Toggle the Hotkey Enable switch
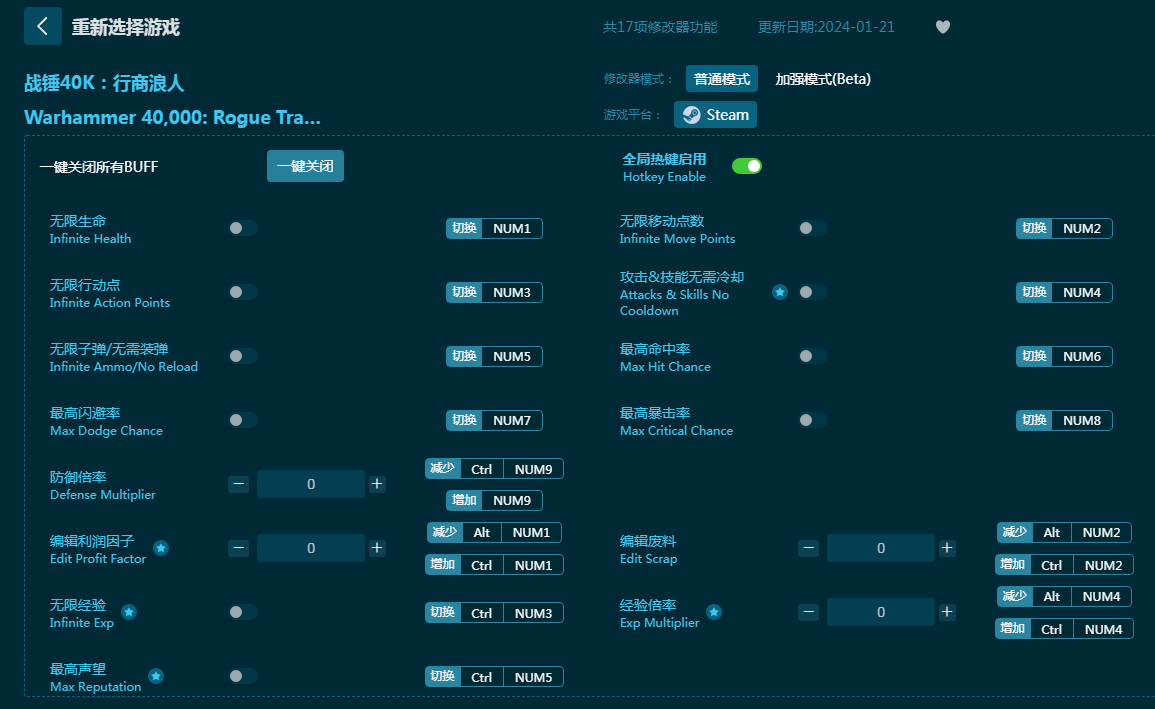Screen dimensions: 1155x709 [x=747, y=166]
